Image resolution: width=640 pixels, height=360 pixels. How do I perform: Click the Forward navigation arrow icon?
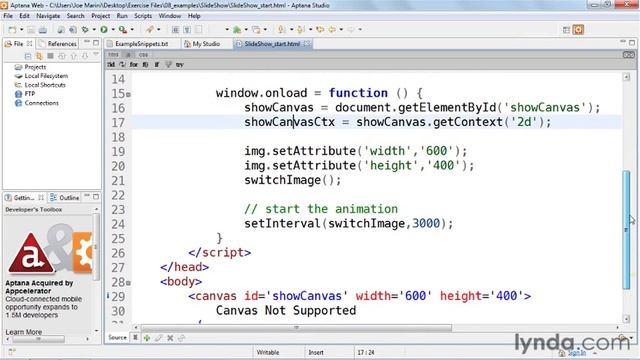(351, 29)
